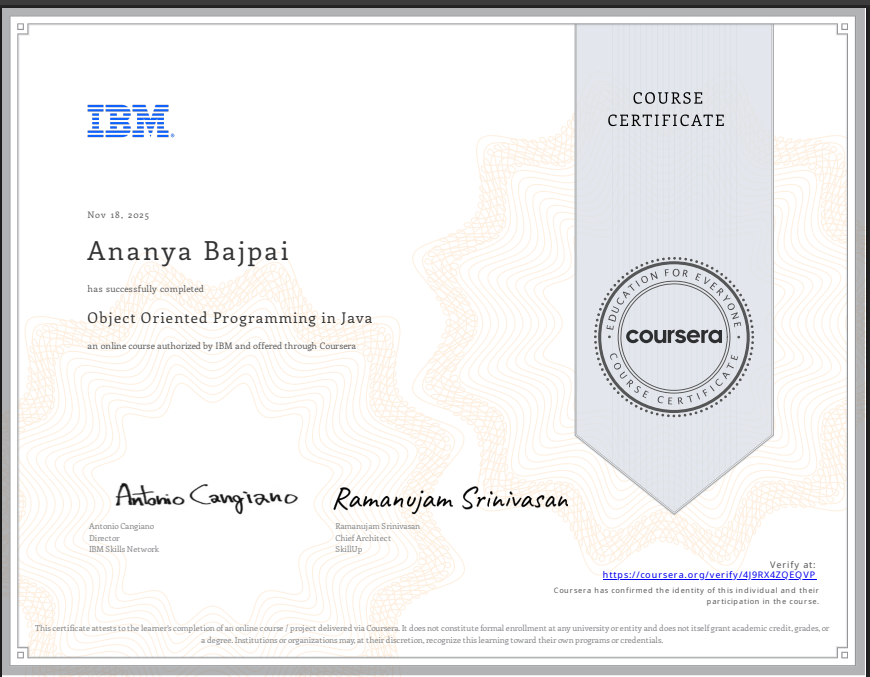Click the 'has successfully completed' text

(145, 289)
